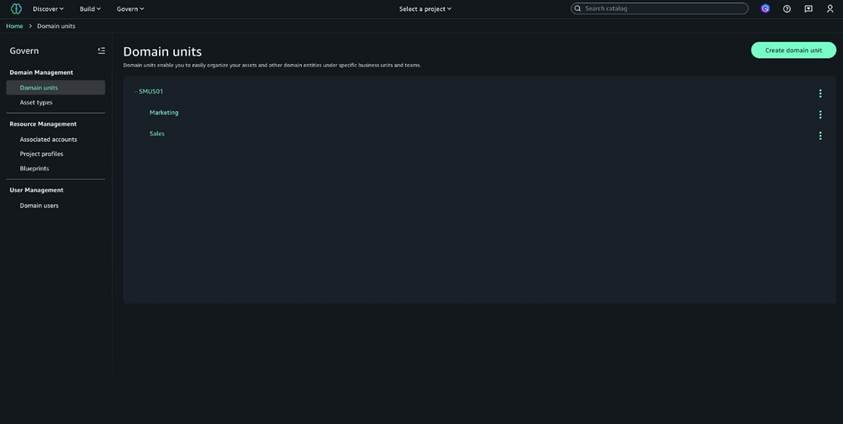This screenshot has width=843, height=424.
Task: Click the SageMaker Unified Studio logo icon
Action: tap(16, 9)
